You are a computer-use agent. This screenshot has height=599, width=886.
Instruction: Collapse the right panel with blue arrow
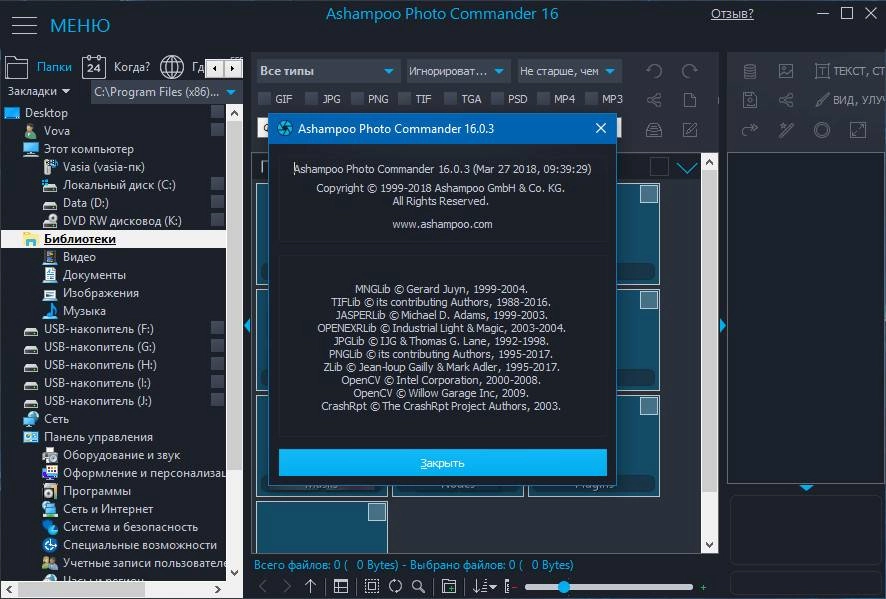point(723,325)
